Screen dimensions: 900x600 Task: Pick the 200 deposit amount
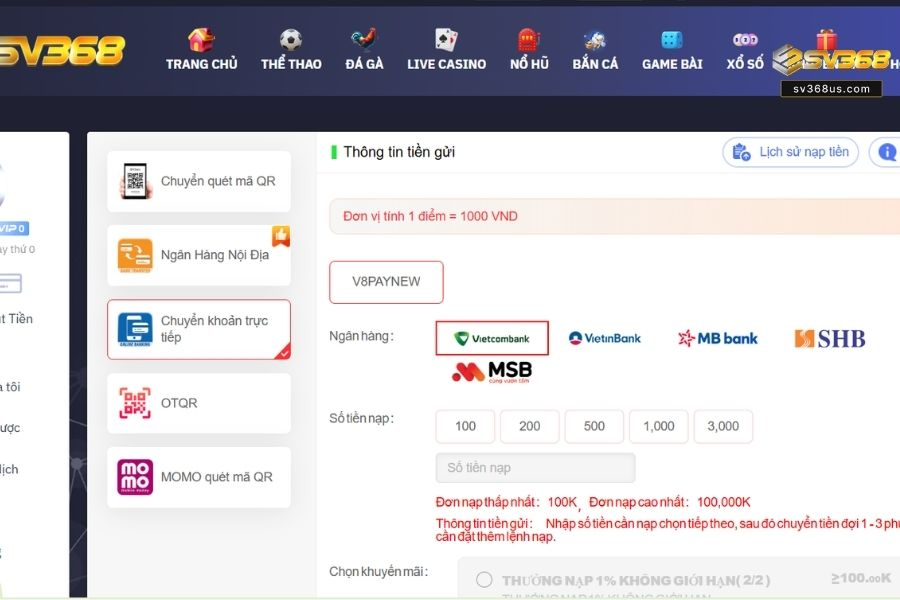click(529, 426)
